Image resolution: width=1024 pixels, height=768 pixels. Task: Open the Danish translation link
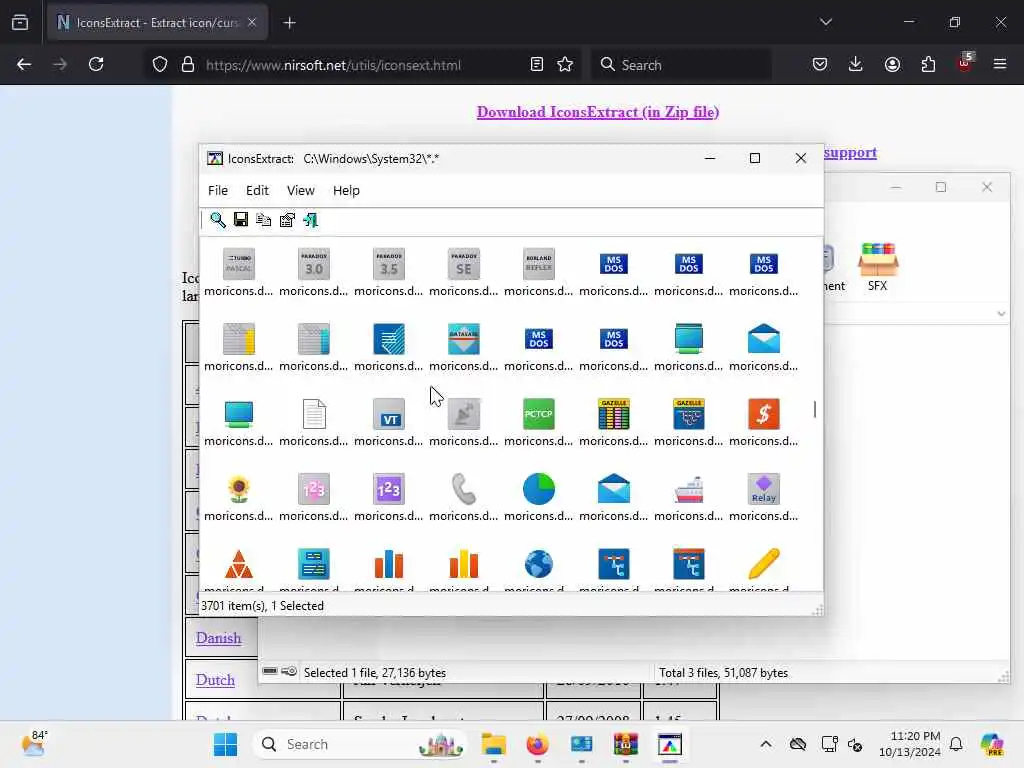tap(218, 638)
